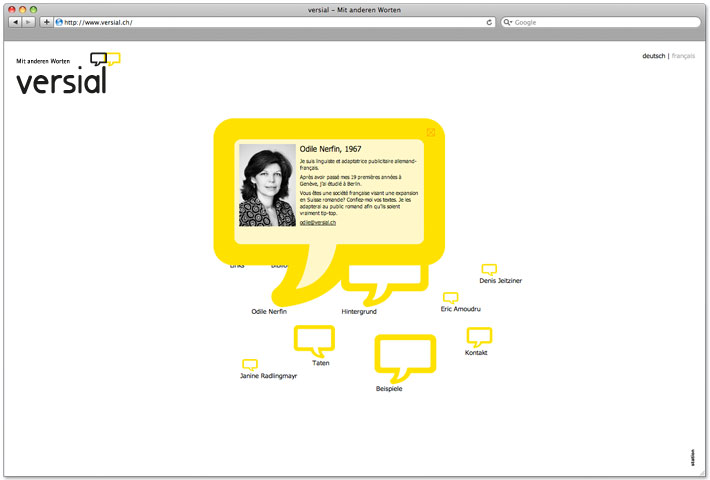This screenshot has height=480, width=710.
Task: Click the Hintergrund label
Action: pos(359,312)
